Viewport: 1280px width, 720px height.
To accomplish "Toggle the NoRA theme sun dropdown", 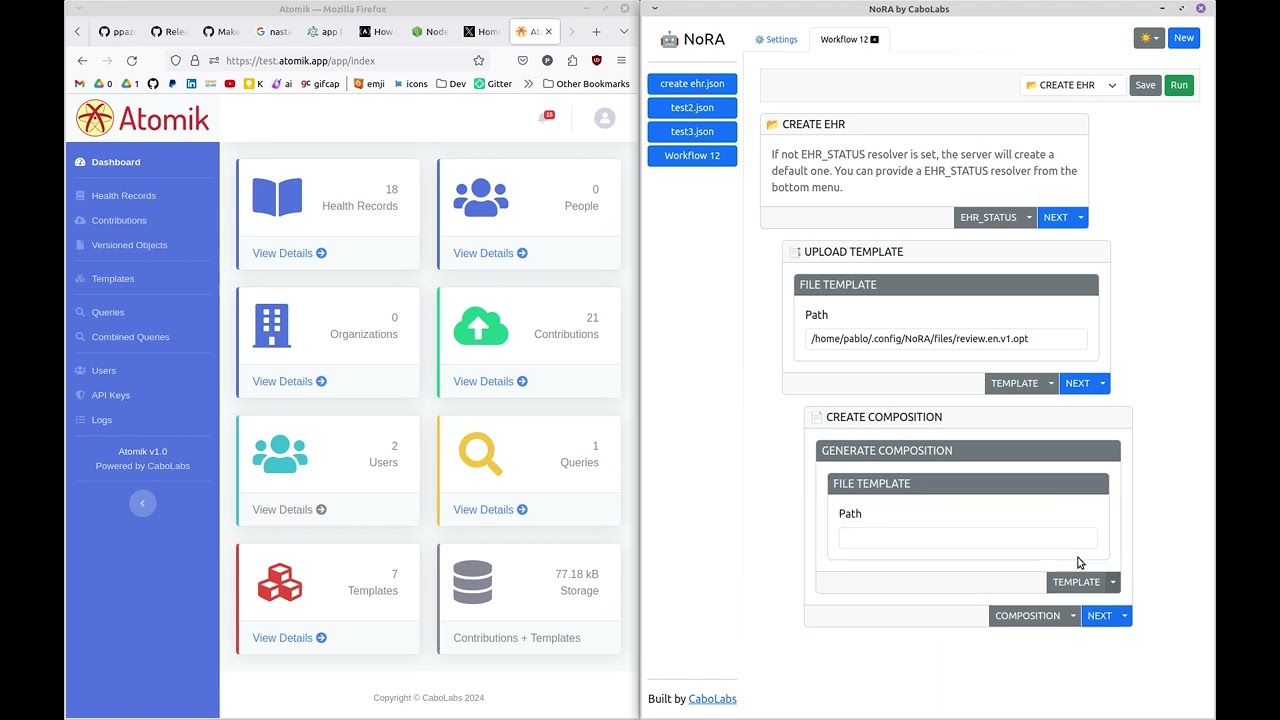I will [x=1149, y=38].
